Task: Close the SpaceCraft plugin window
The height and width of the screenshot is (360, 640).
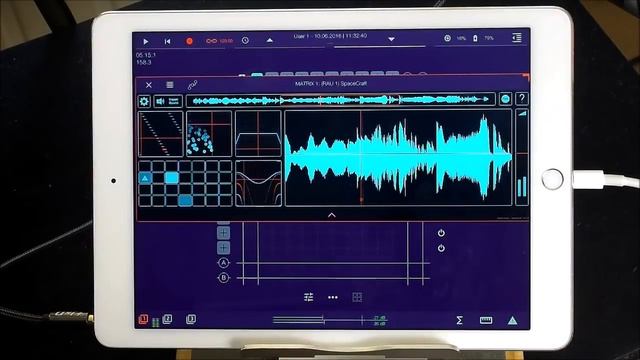Action: [149, 85]
